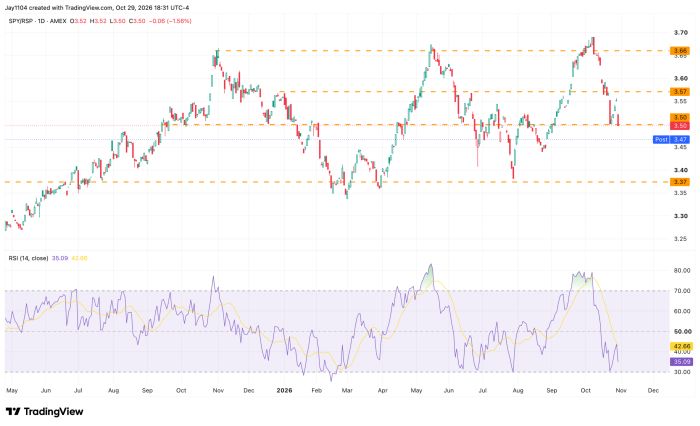Click the 70.00 RSI axis tick
The width and height of the screenshot is (700, 426).
[x=683, y=291]
